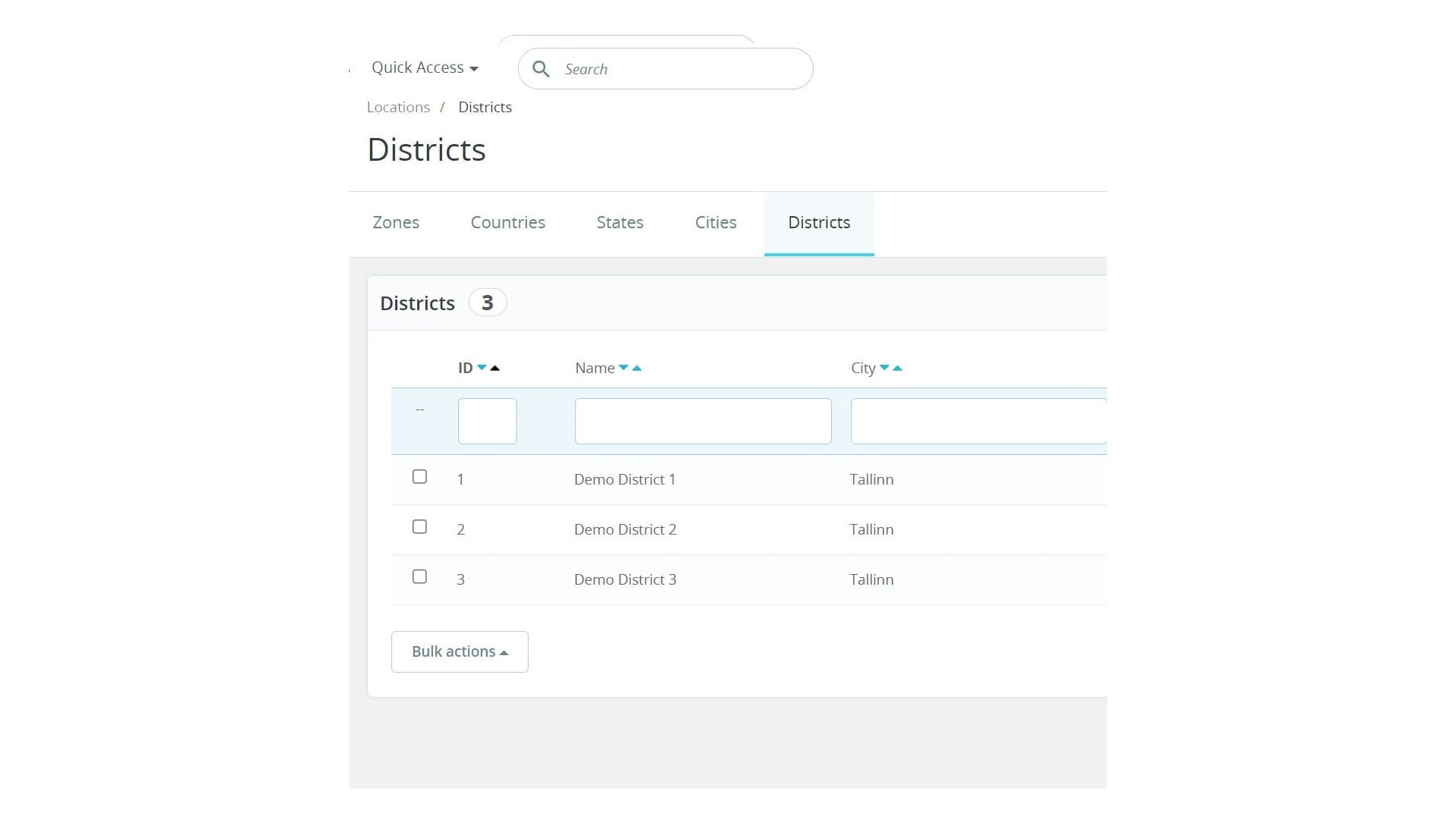Screen dimensions: 1456x819
Task: Sort ID column ascending arrow
Action: pyautogui.click(x=495, y=368)
